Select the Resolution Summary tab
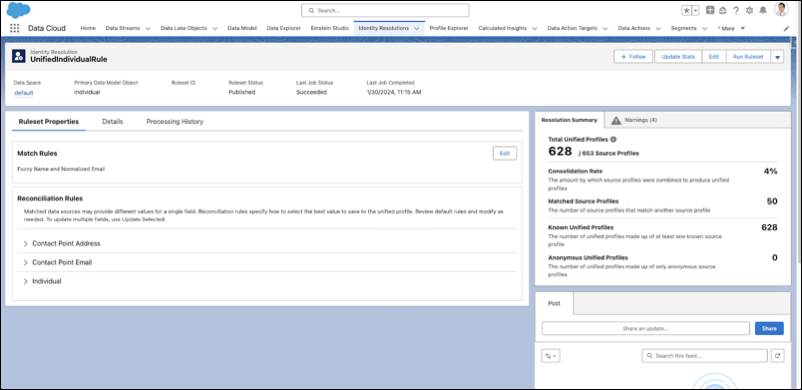 pos(569,120)
